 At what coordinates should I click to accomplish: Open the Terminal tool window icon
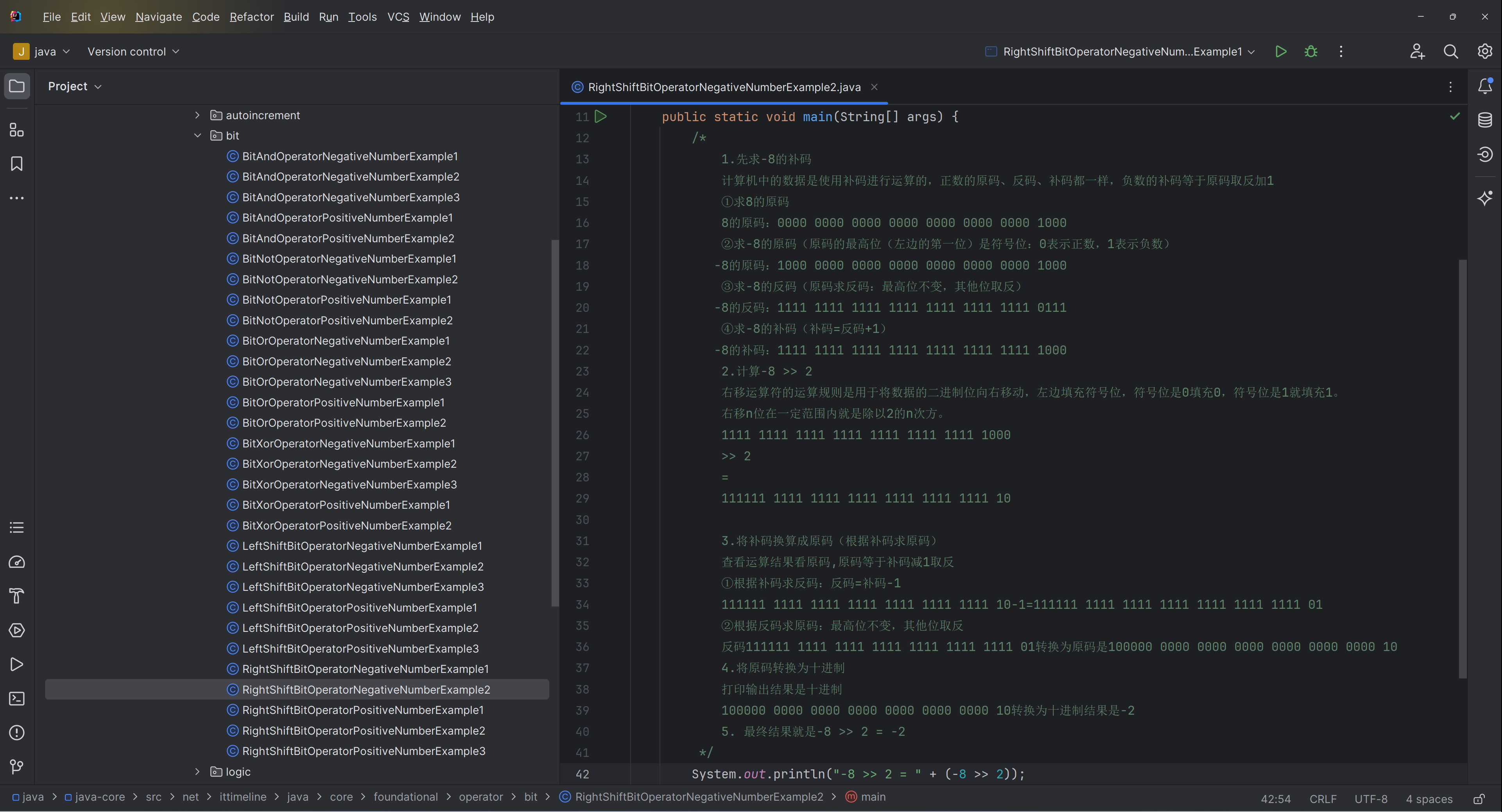[17, 698]
